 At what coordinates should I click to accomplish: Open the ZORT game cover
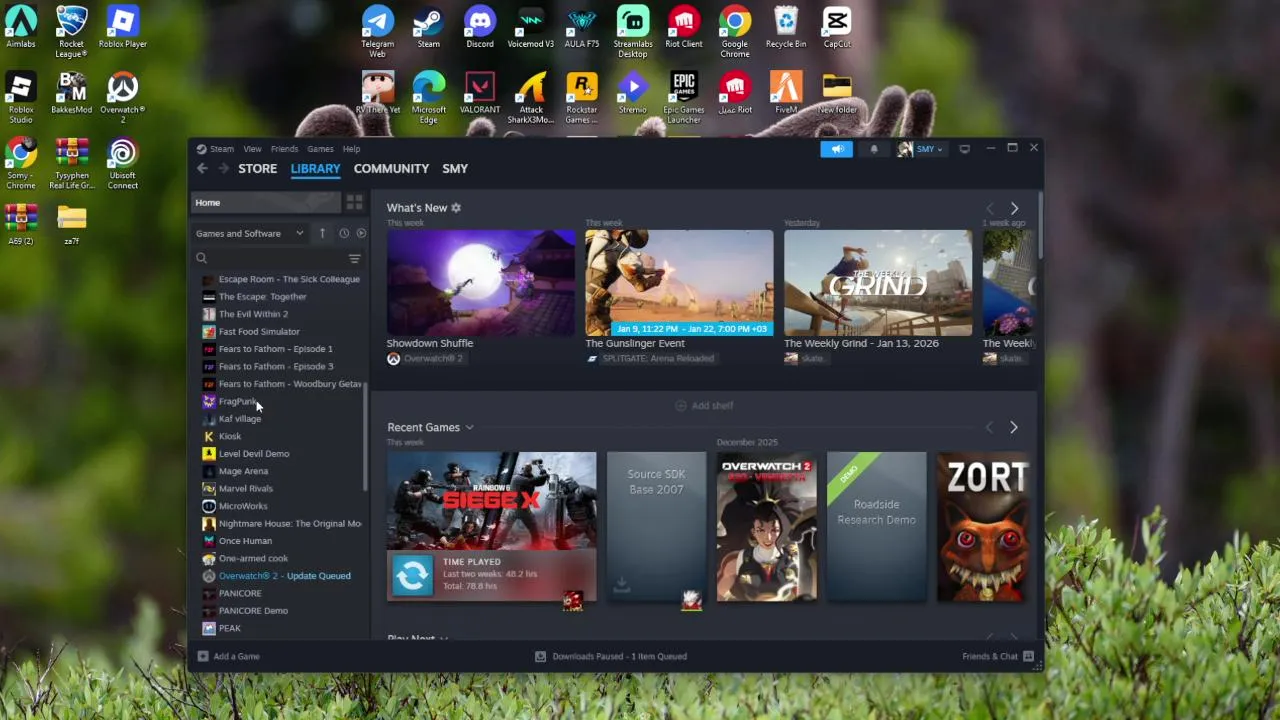(x=981, y=527)
